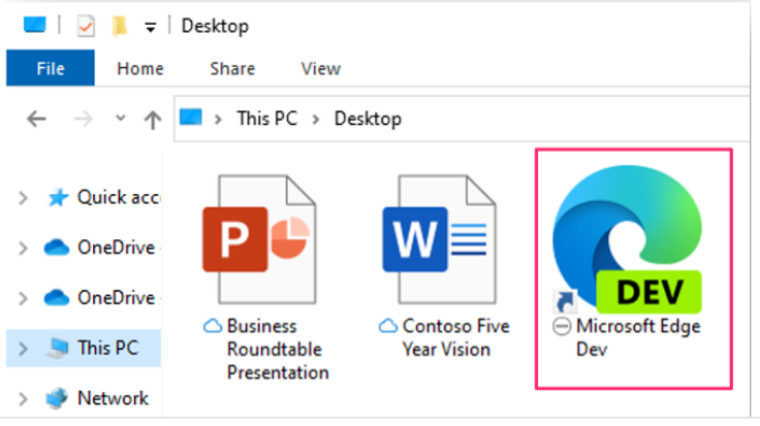Open Customize Quick Access Toolbar dropdown
This screenshot has width=760, height=426.
coord(151,27)
